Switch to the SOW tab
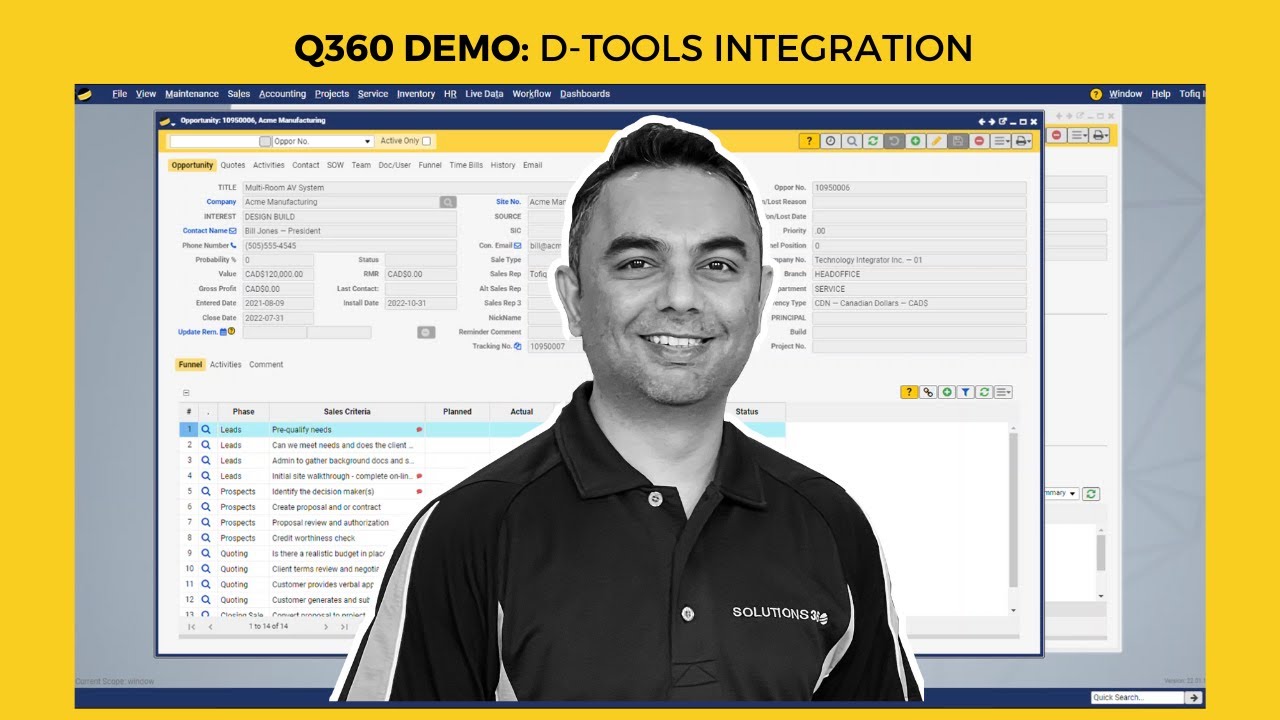1280x720 pixels. point(335,165)
